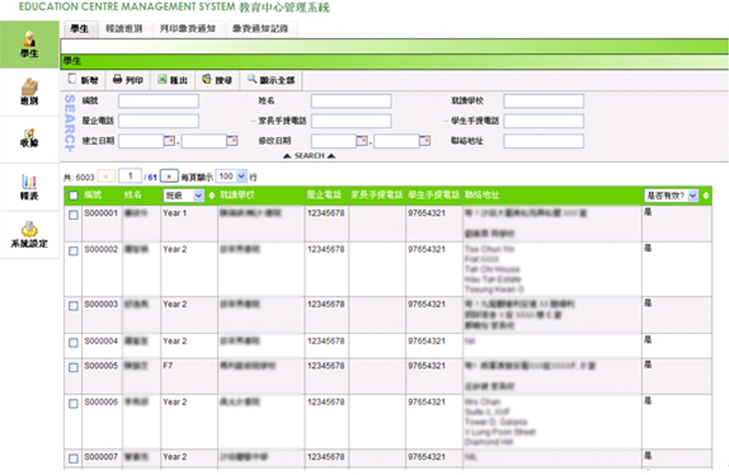Screen dimensions: 729x475
Task: Click the 編號 column header
Action: pyautogui.click(x=93, y=195)
